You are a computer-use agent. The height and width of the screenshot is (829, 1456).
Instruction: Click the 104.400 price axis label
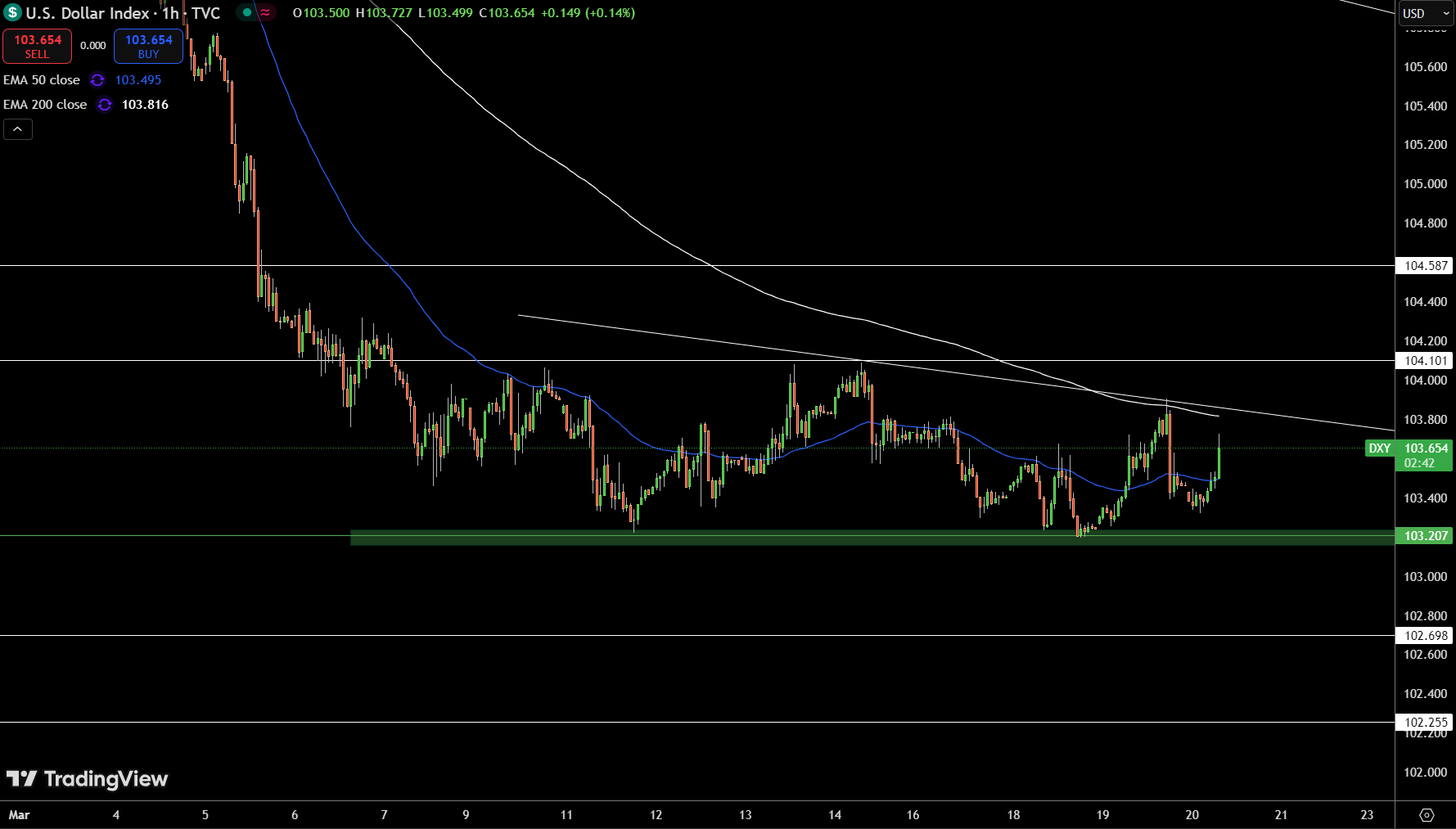pyautogui.click(x=1425, y=302)
